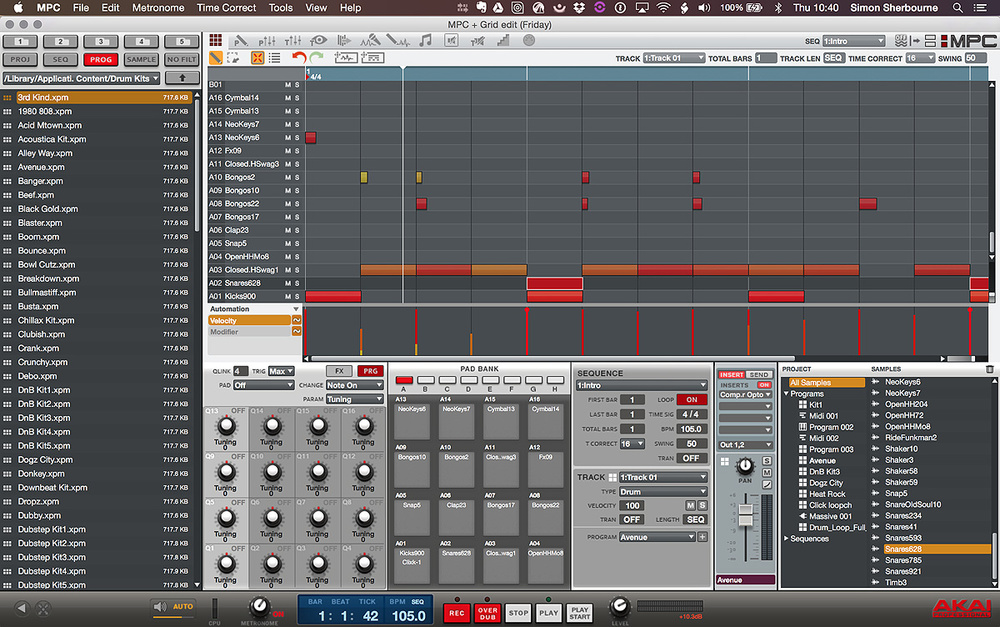The height and width of the screenshot is (627, 1000).
Task: Collapse the Programs tree in Project
Action: click(786, 394)
